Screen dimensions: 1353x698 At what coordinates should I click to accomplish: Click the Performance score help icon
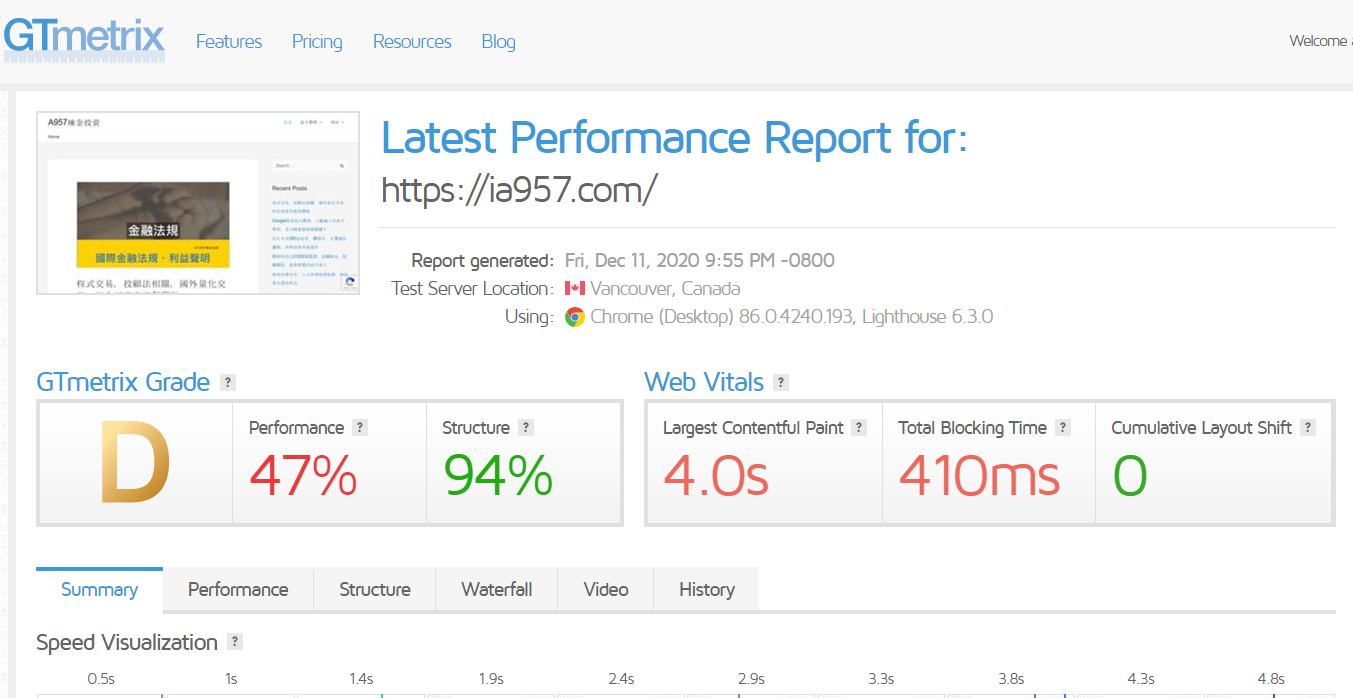coord(360,427)
